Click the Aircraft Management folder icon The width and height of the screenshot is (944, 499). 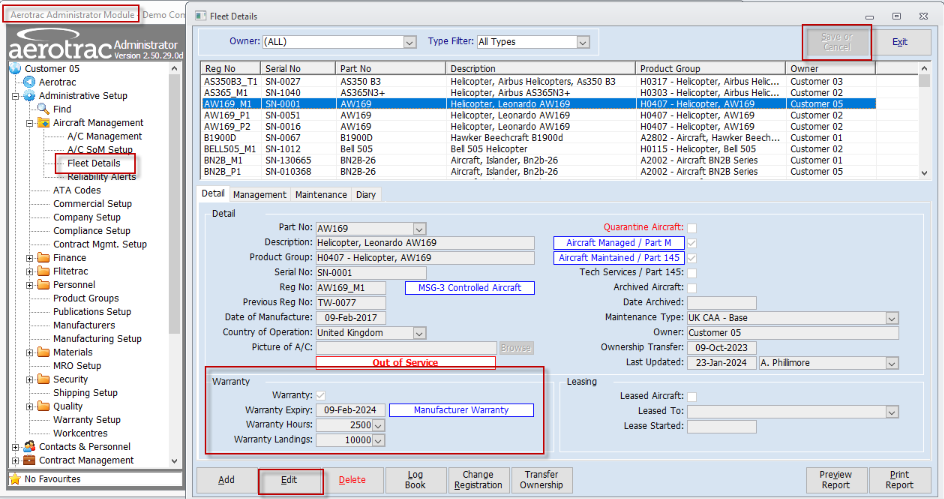pyautogui.click(x=43, y=123)
